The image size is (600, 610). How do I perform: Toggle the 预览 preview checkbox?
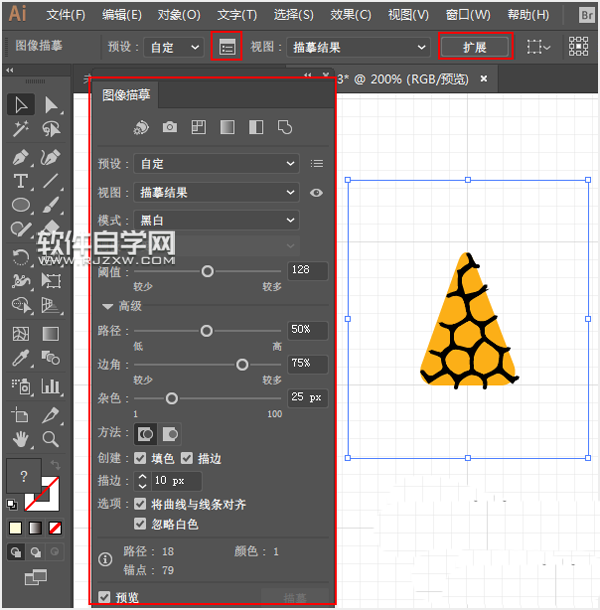(x=104, y=597)
